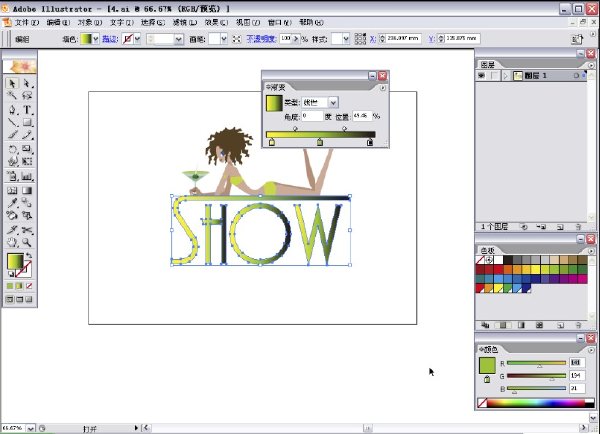
Task: Click the swap fill and stroke arrow
Action: click(x=29, y=255)
